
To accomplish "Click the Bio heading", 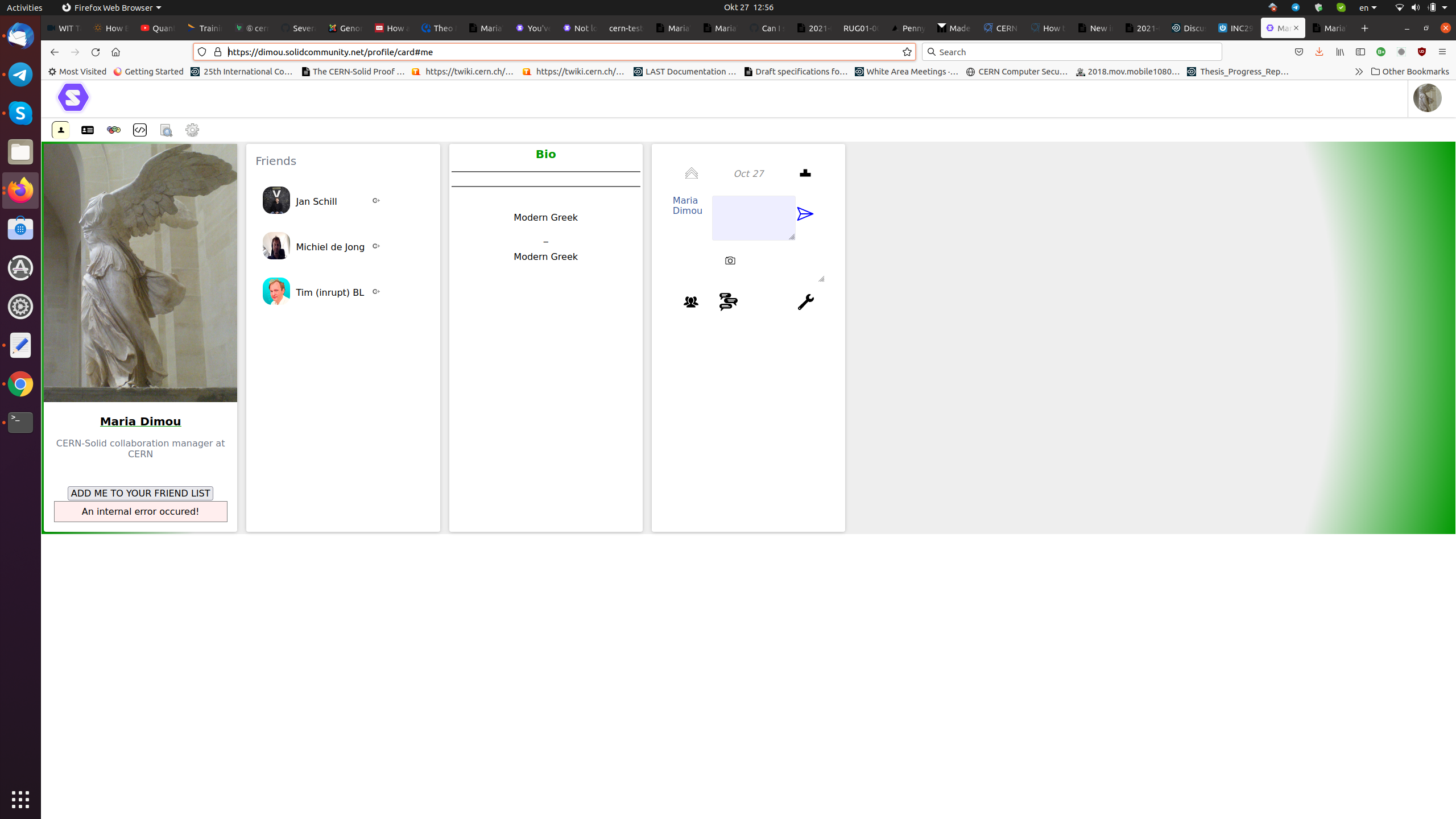I will click(x=546, y=154).
